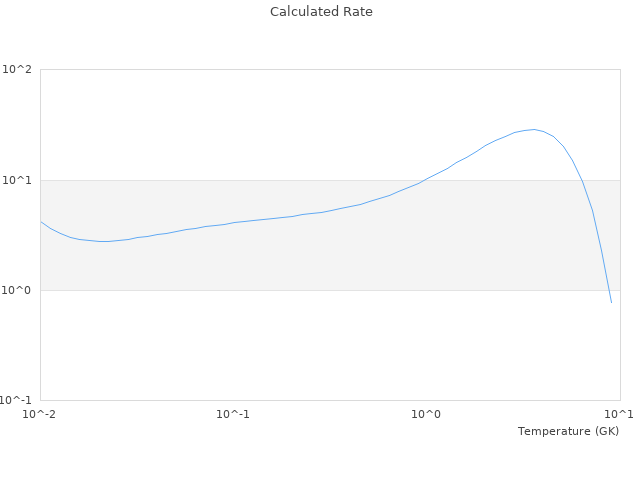
Task: Select the 10^2 y-axis tick label
Action: pos(18,70)
